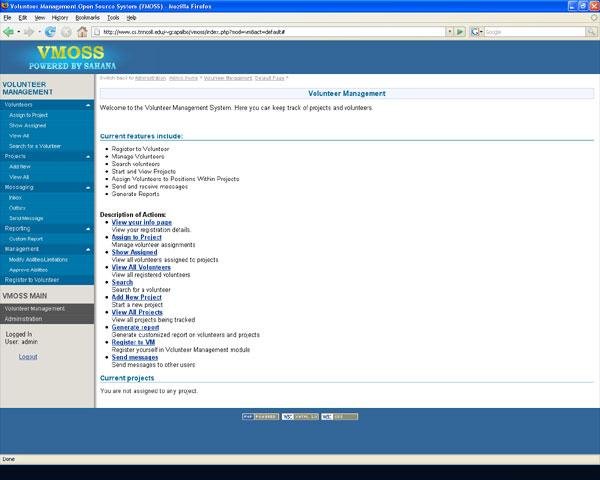This screenshot has height=480, width=600.
Task: Open Outbox in Messaging sidebar
Action: (17, 208)
